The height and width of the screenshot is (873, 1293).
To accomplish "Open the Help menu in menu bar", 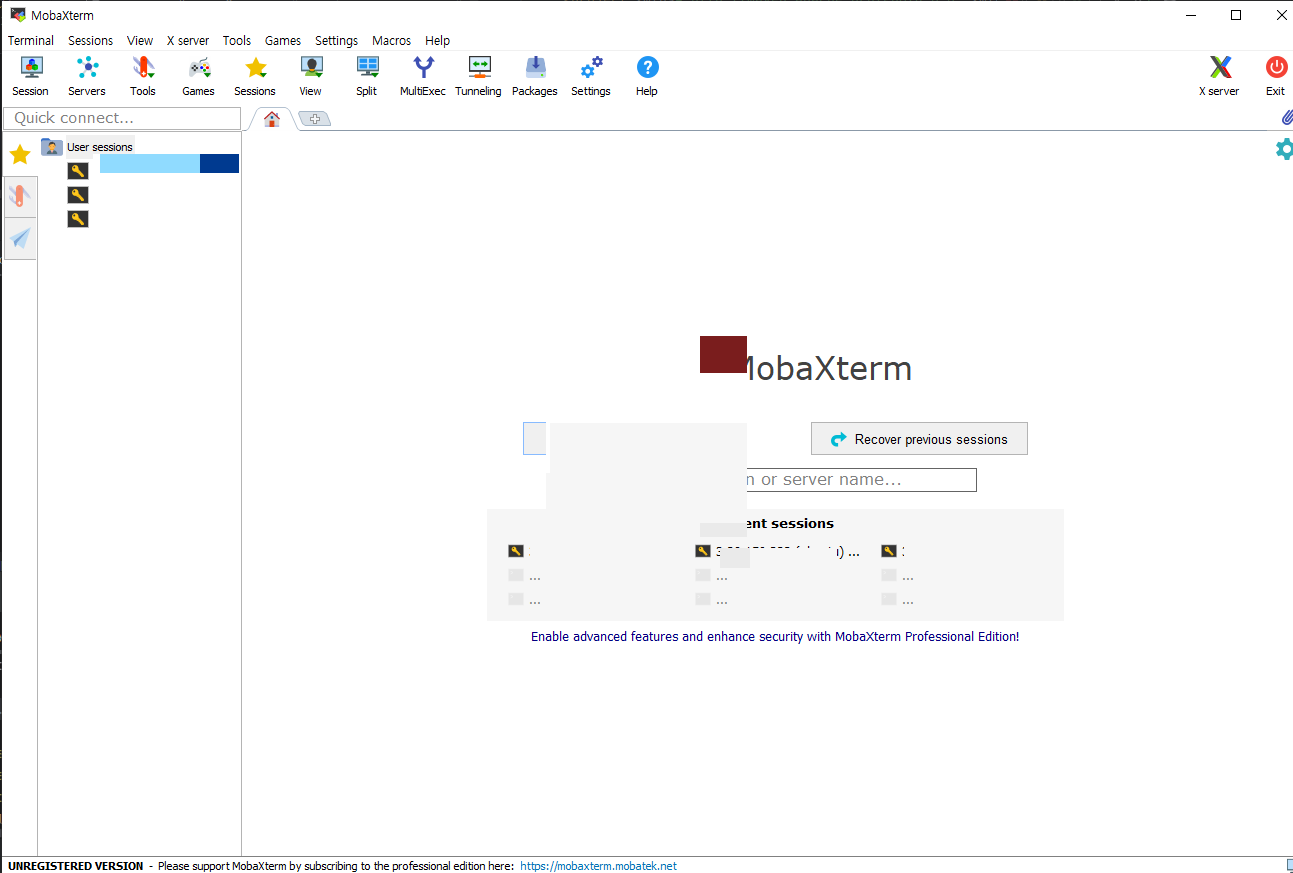I will coord(437,41).
